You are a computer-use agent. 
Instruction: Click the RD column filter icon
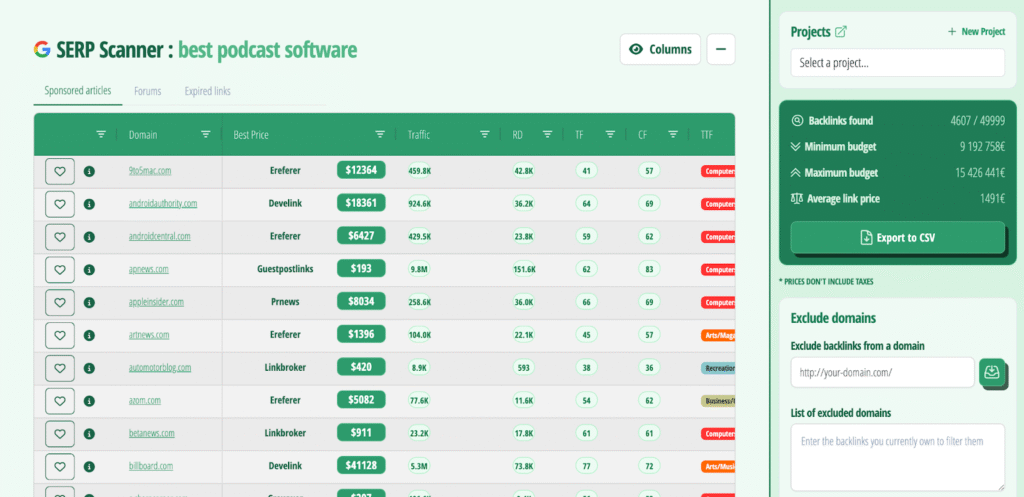coord(547,134)
